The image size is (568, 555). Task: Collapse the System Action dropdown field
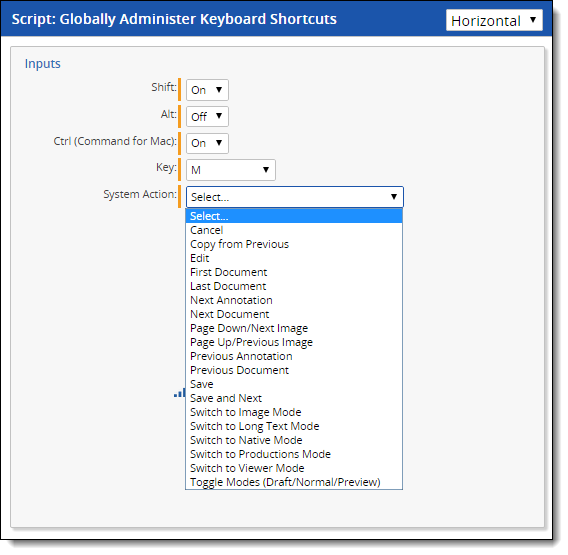pos(295,197)
